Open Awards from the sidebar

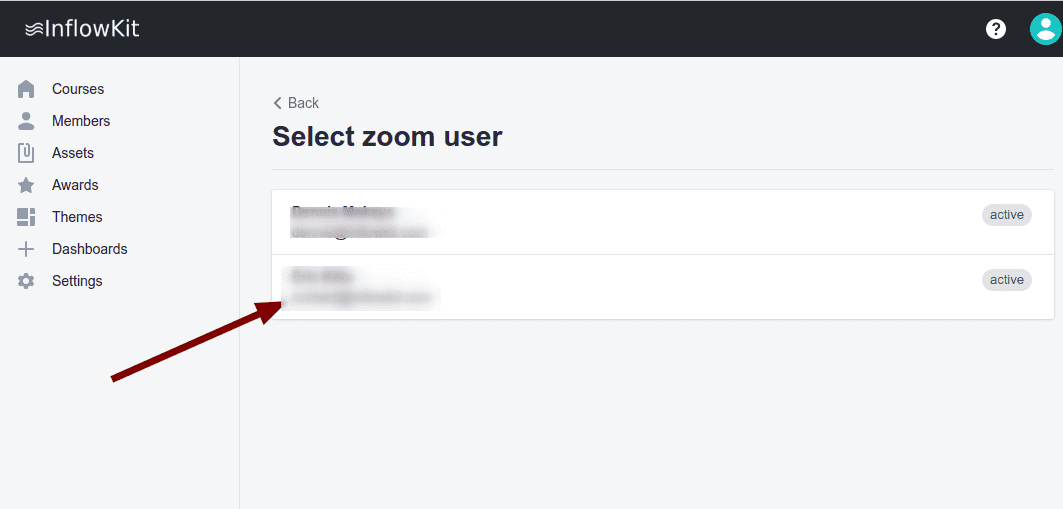(x=75, y=185)
